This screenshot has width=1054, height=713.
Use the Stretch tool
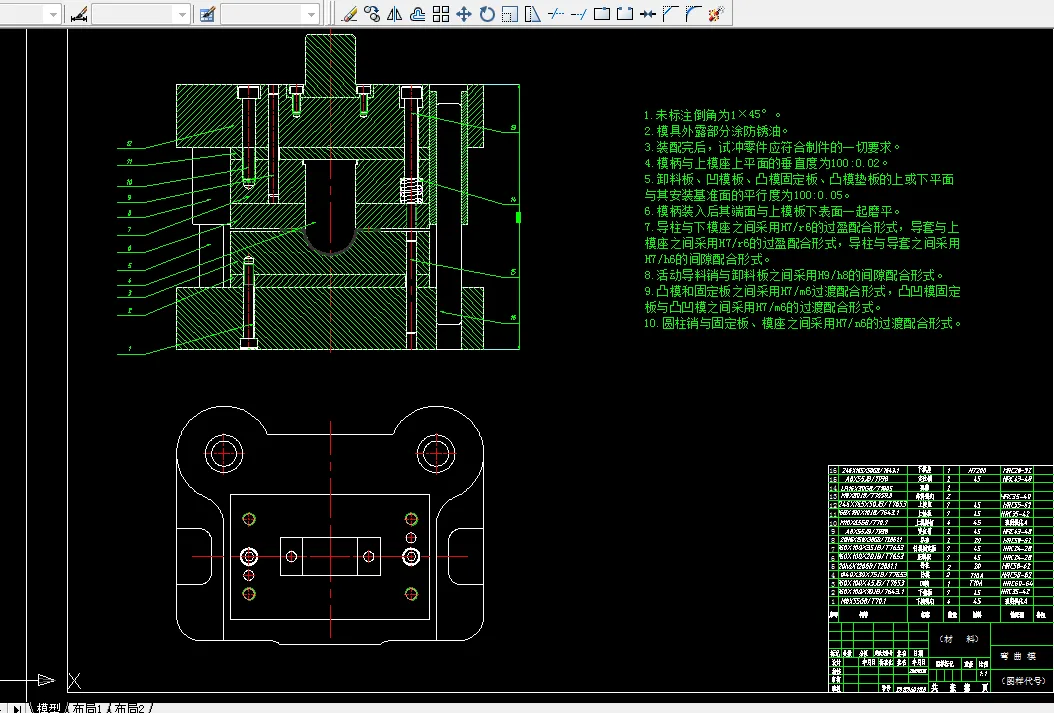[x=533, y=14]
